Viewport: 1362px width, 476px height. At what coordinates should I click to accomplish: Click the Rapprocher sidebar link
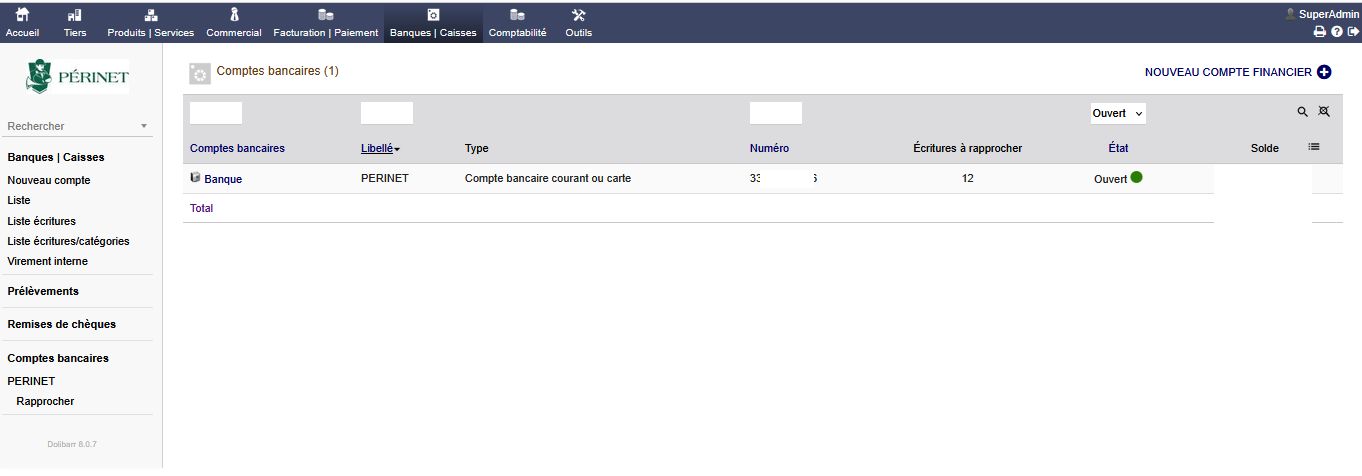pos(45,401)
